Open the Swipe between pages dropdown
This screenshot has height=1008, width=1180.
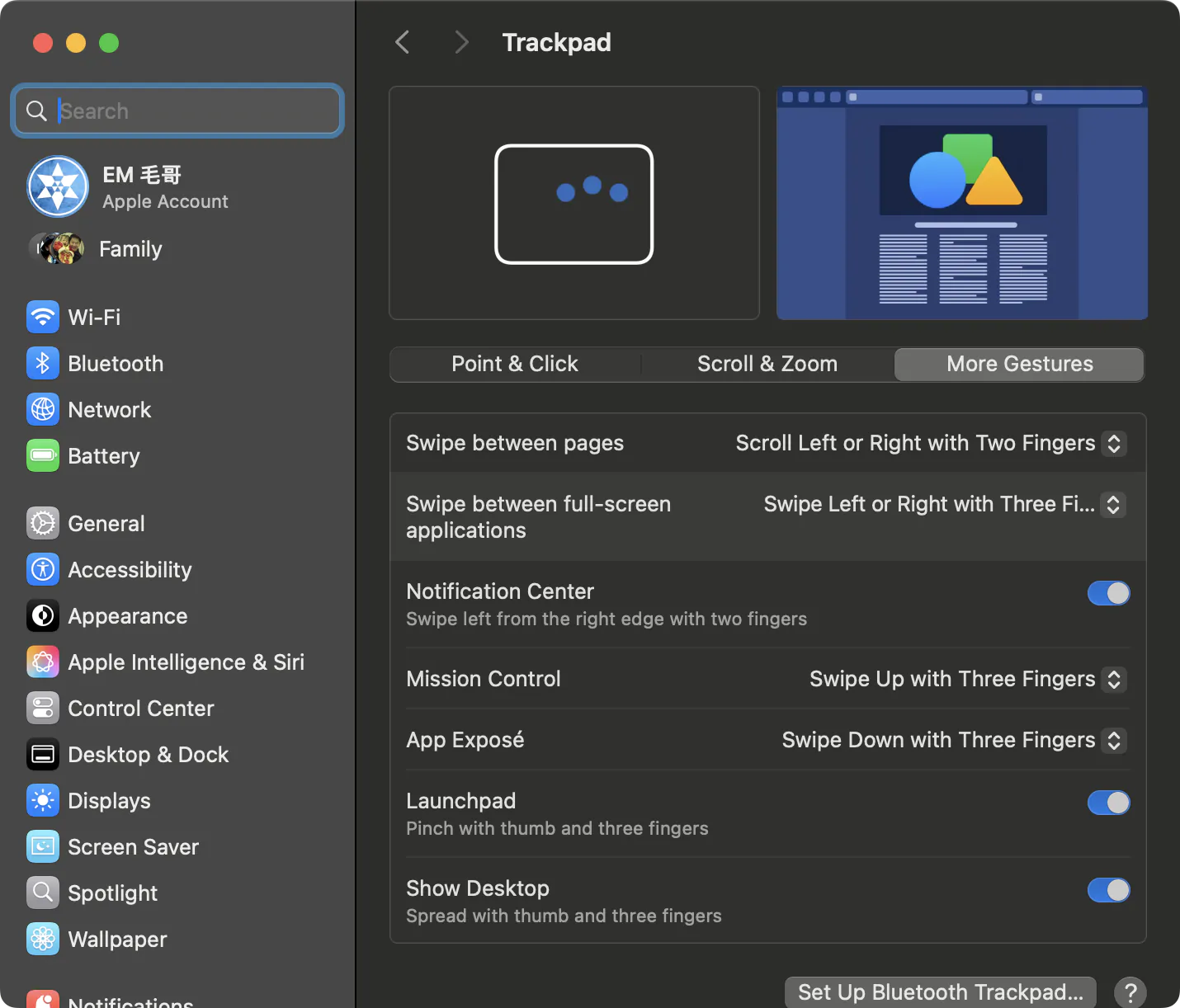tap(931, 443)
